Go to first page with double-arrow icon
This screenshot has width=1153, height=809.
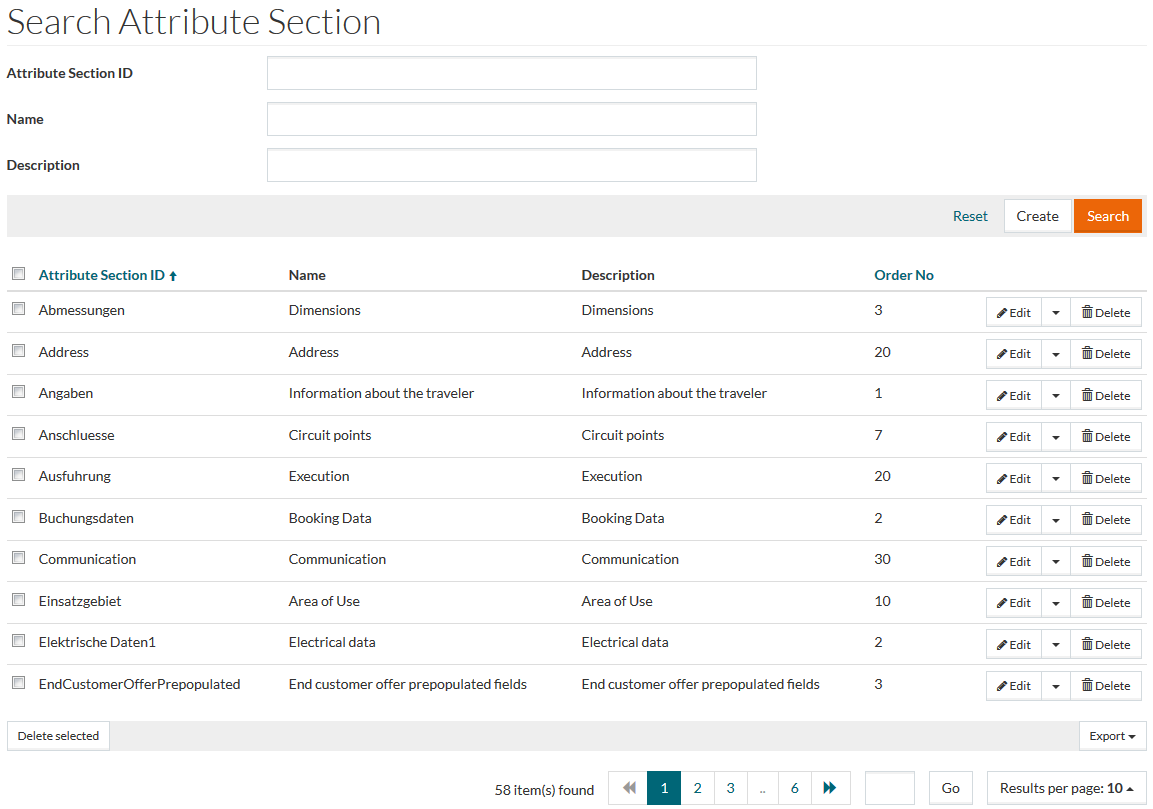(629, 788)
